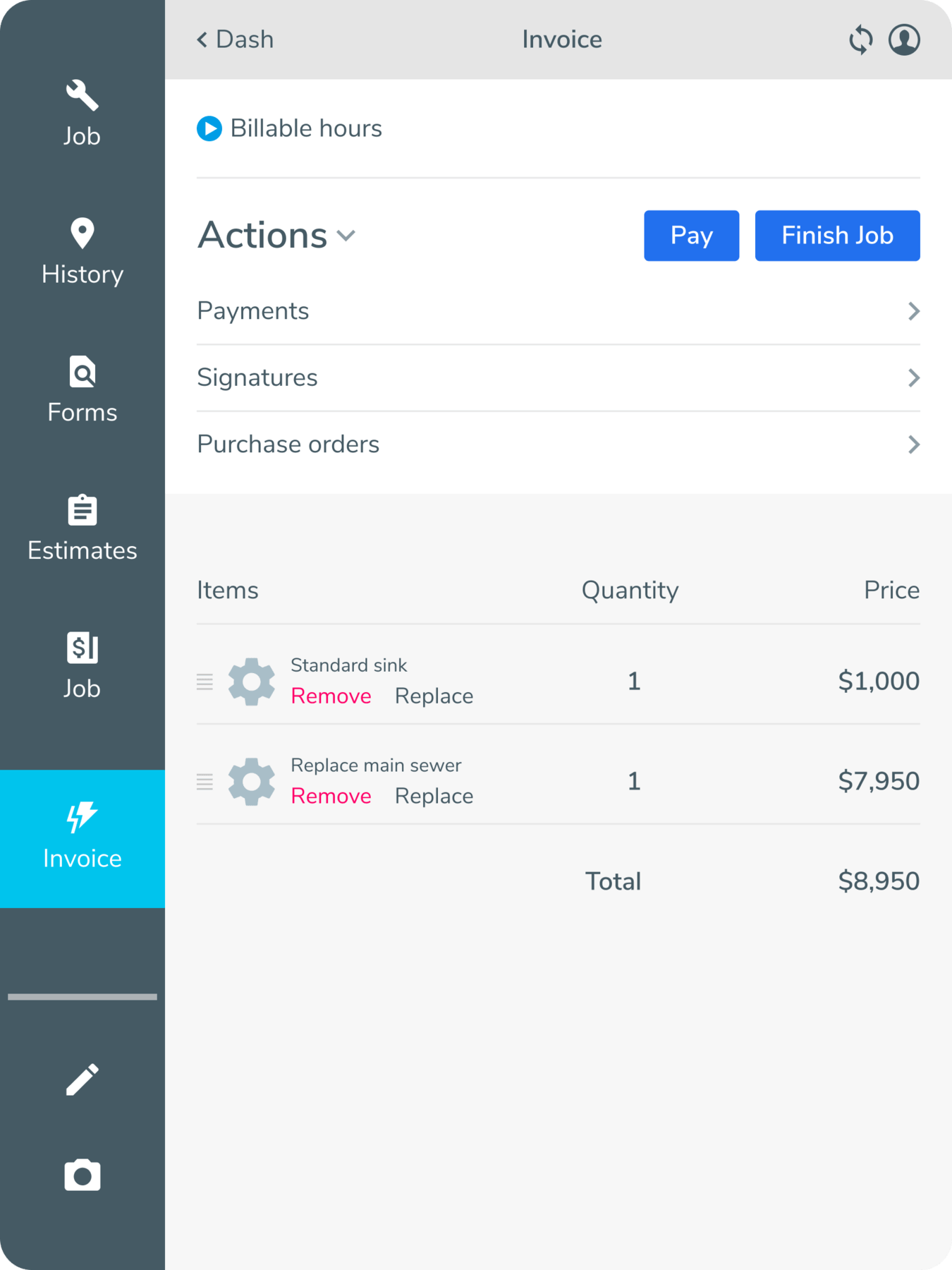Click the Replace main sewer item name
This screenshot has width=952, height=1270.
click(376, 766)
